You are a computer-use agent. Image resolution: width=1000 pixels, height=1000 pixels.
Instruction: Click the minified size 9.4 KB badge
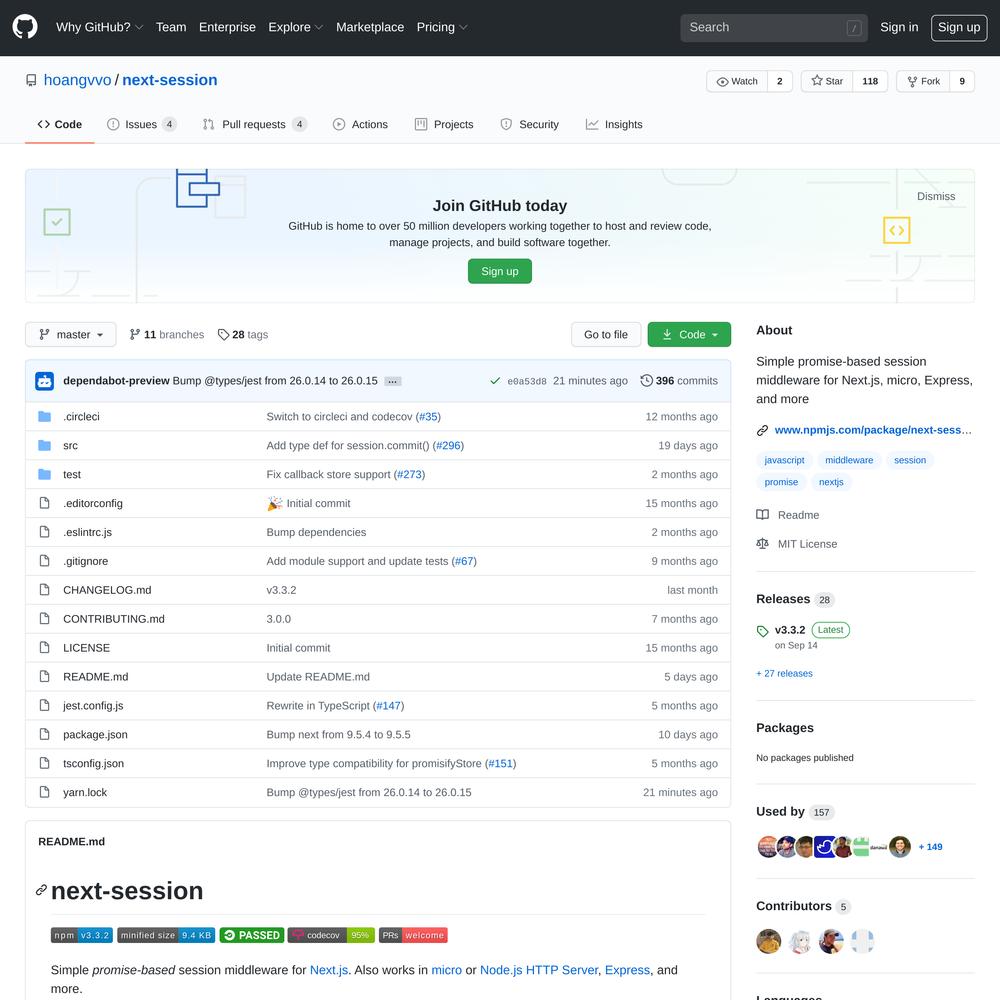coord(166,935)
